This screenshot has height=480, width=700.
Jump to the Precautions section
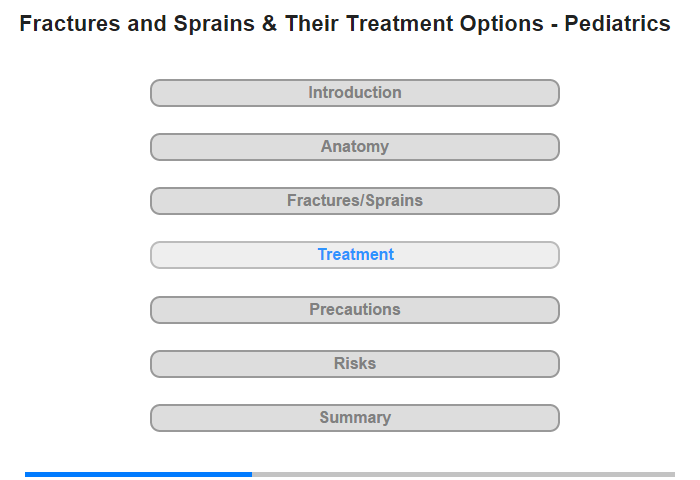[354, 310]
